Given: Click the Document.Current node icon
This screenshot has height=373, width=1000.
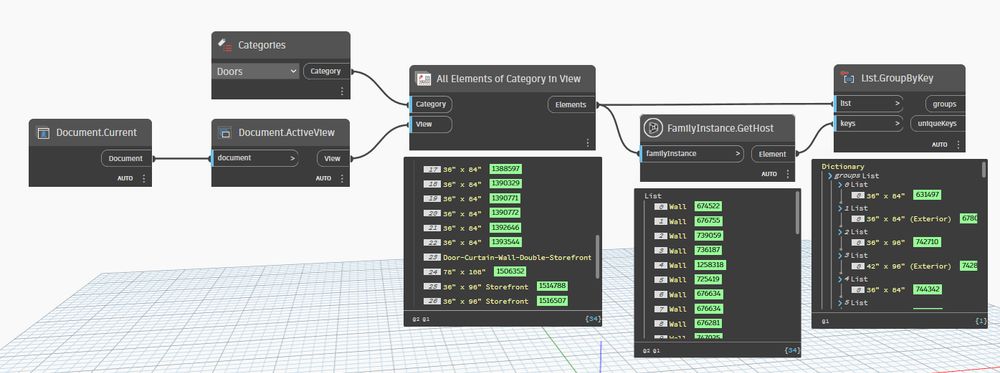Looking at the screenshot, I should point(43,133).
